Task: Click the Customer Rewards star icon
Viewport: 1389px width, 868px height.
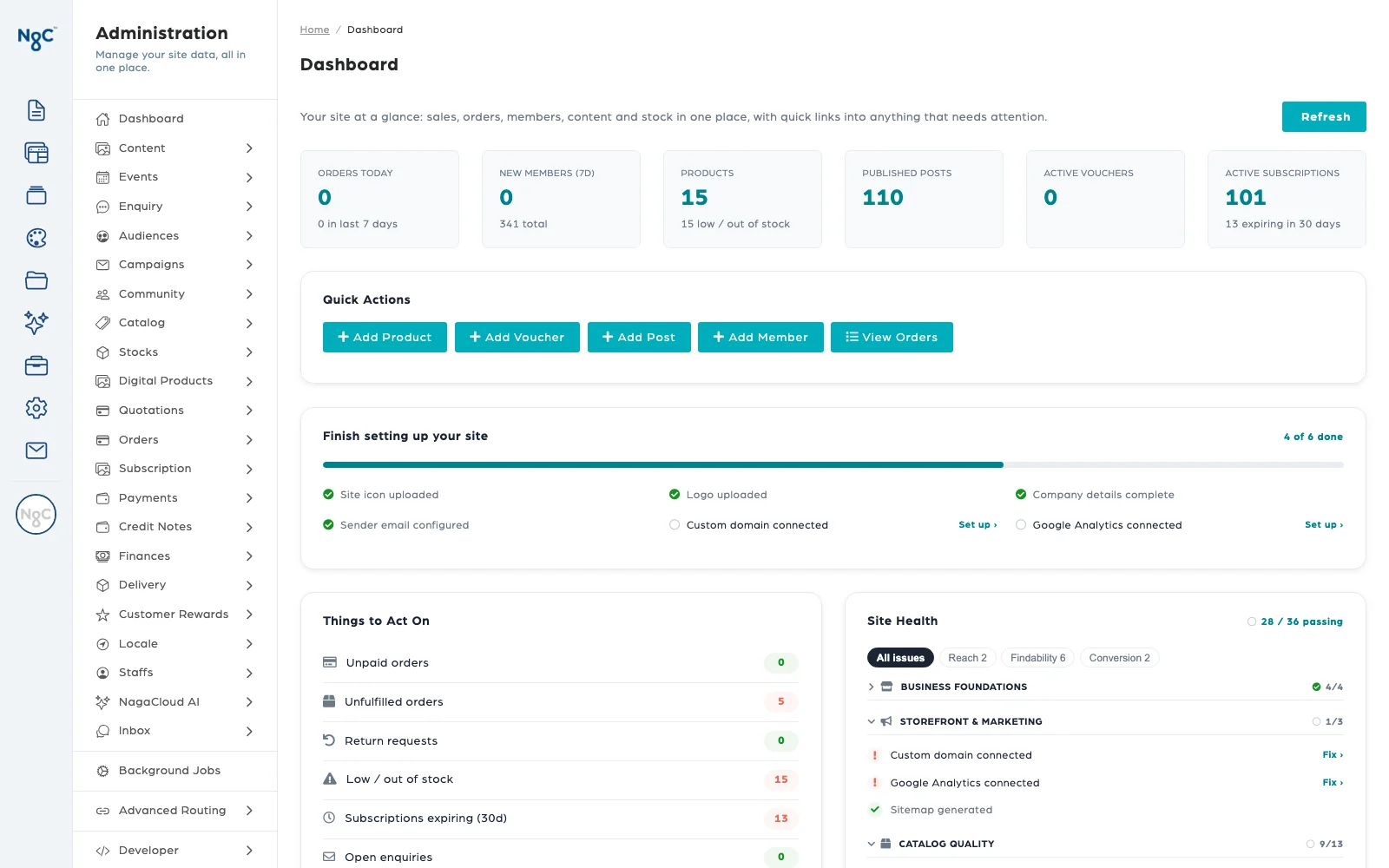Action: tap(102, 615)
